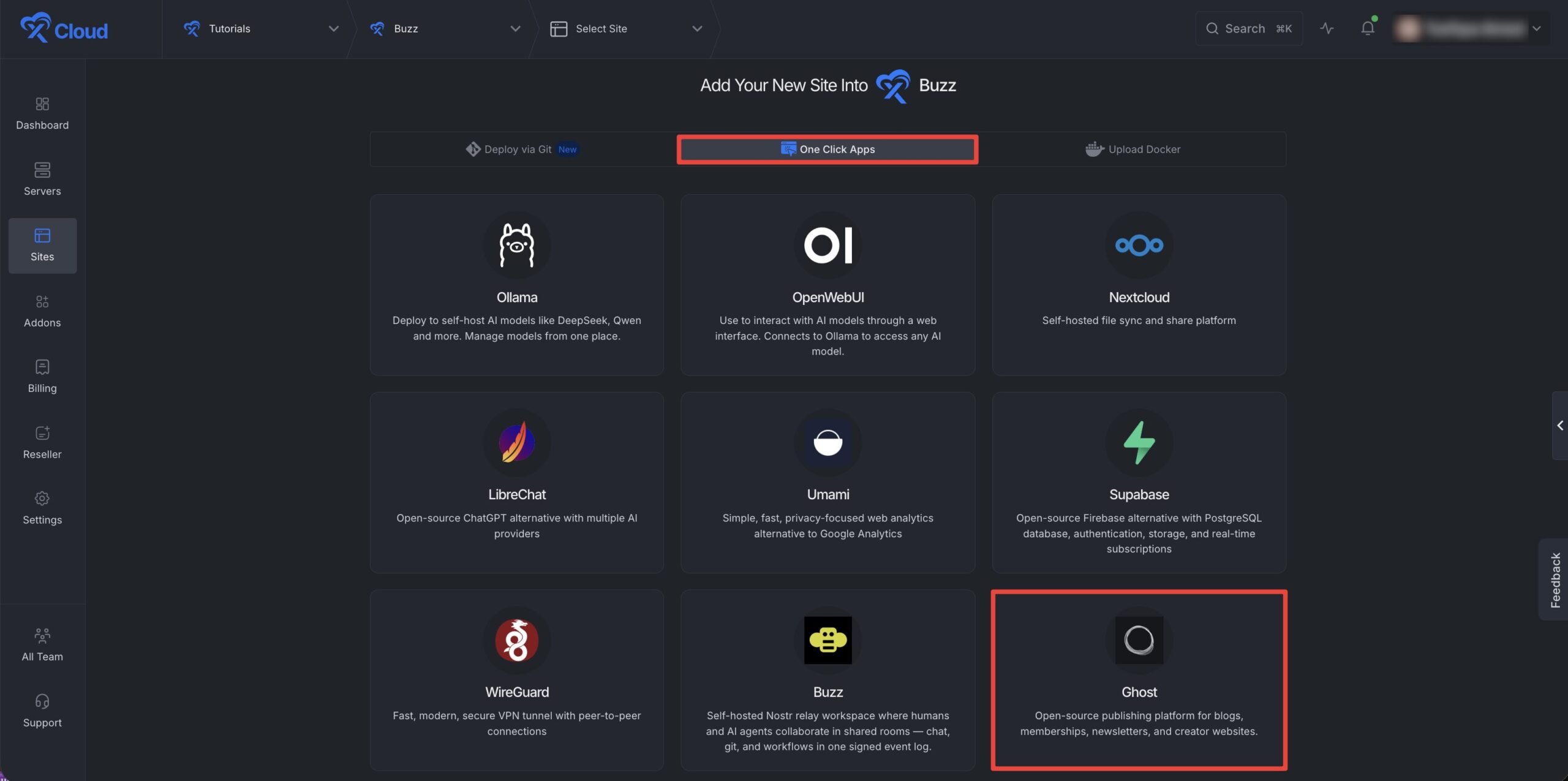Click the Search field in header
Viewport: 1568px width, 781px height.
1249,28
